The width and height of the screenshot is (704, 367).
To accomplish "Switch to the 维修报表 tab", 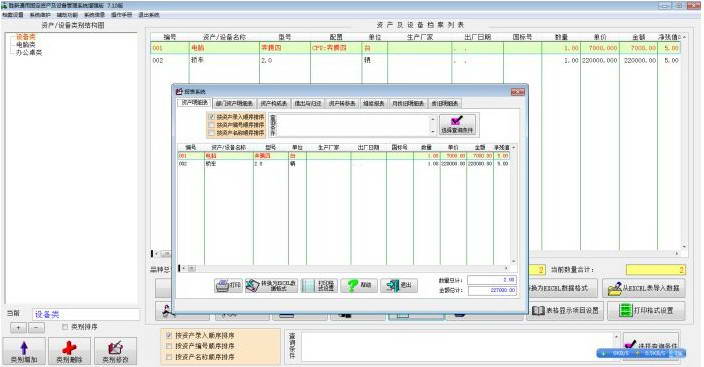I will click(x=373, y=103).
